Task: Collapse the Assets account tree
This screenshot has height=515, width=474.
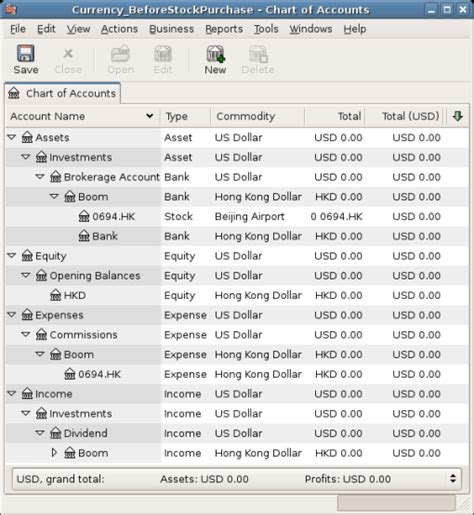Action: (x=12, y=137)
